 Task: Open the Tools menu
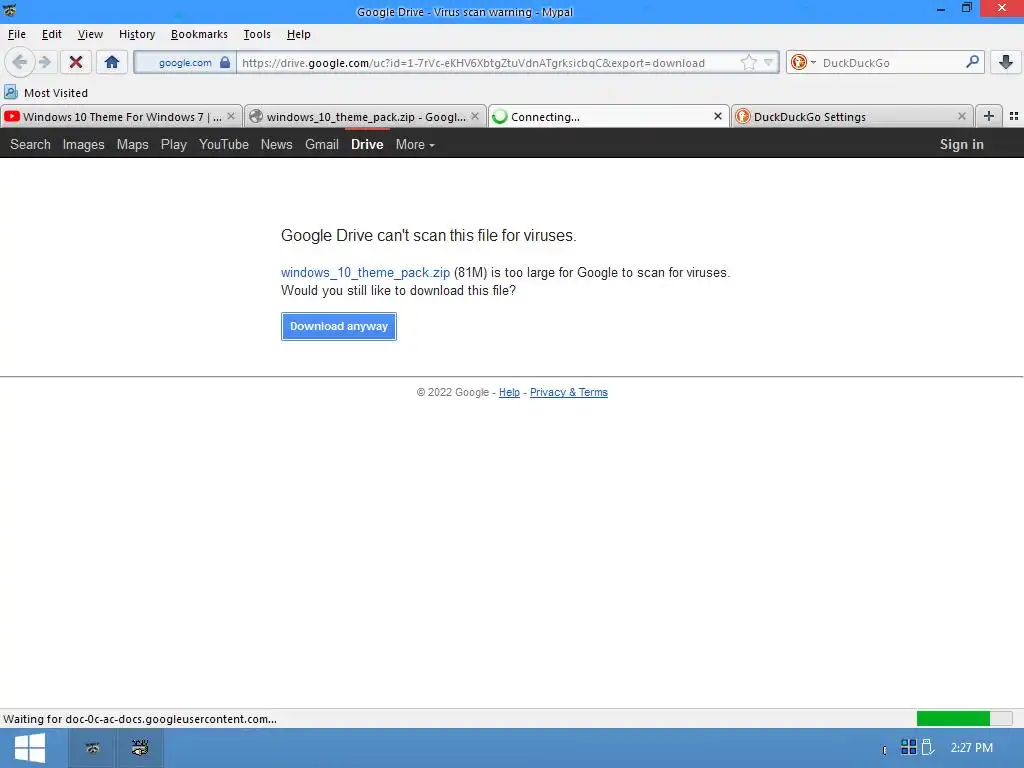tap(257, 34)
